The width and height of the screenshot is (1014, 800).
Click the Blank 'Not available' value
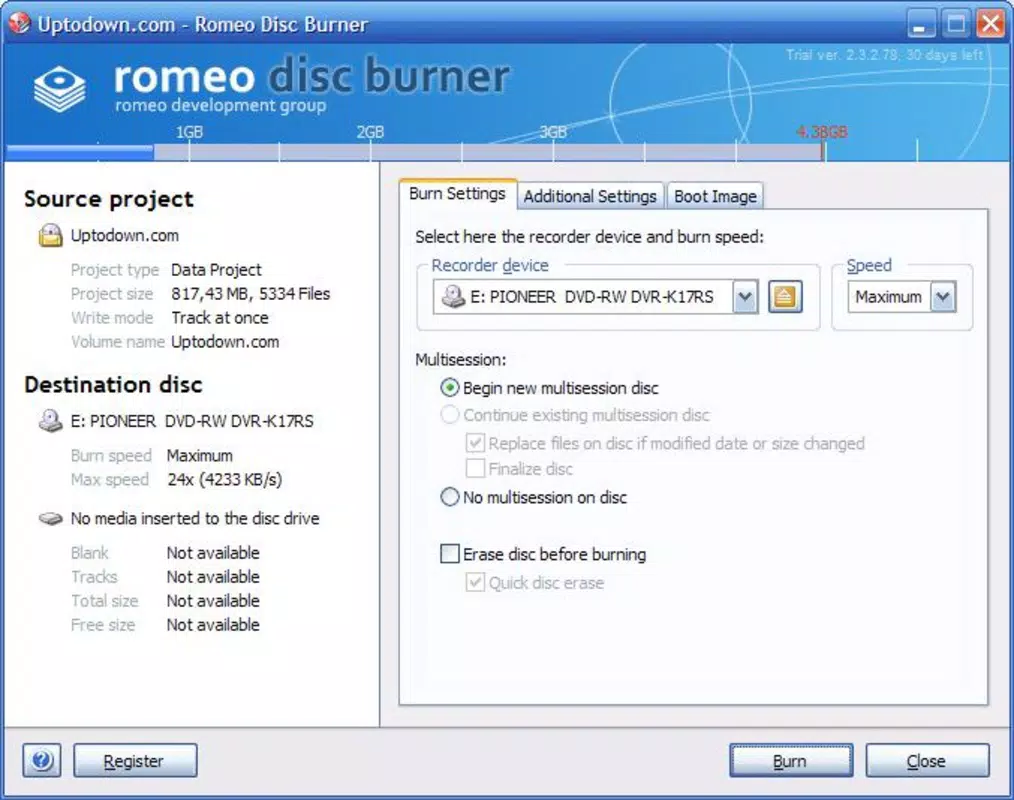click(213, 553)
